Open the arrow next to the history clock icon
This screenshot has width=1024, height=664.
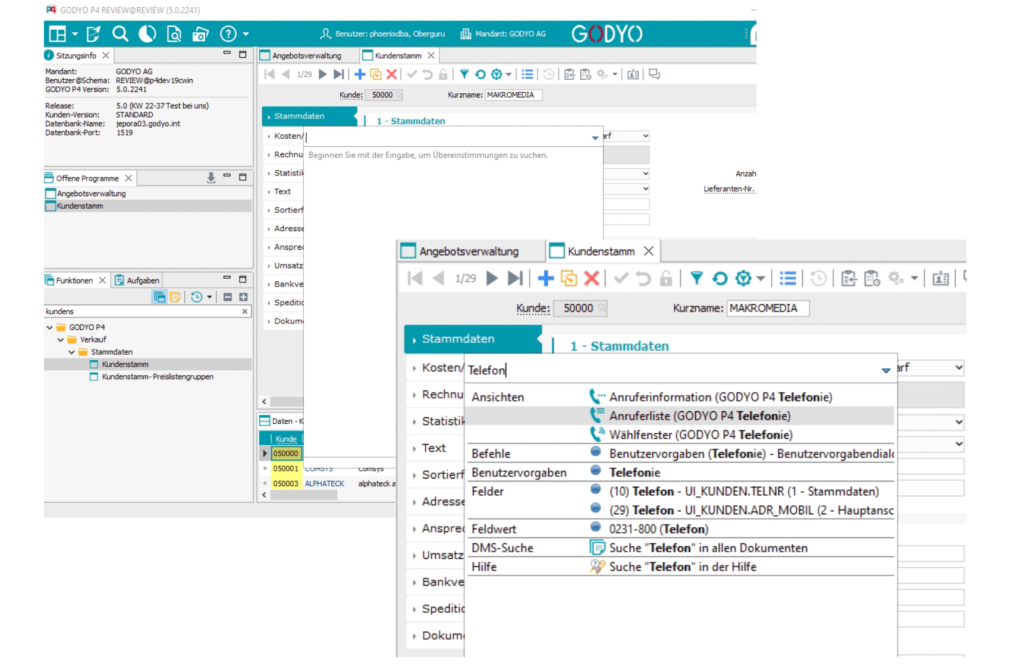[210, 297]
